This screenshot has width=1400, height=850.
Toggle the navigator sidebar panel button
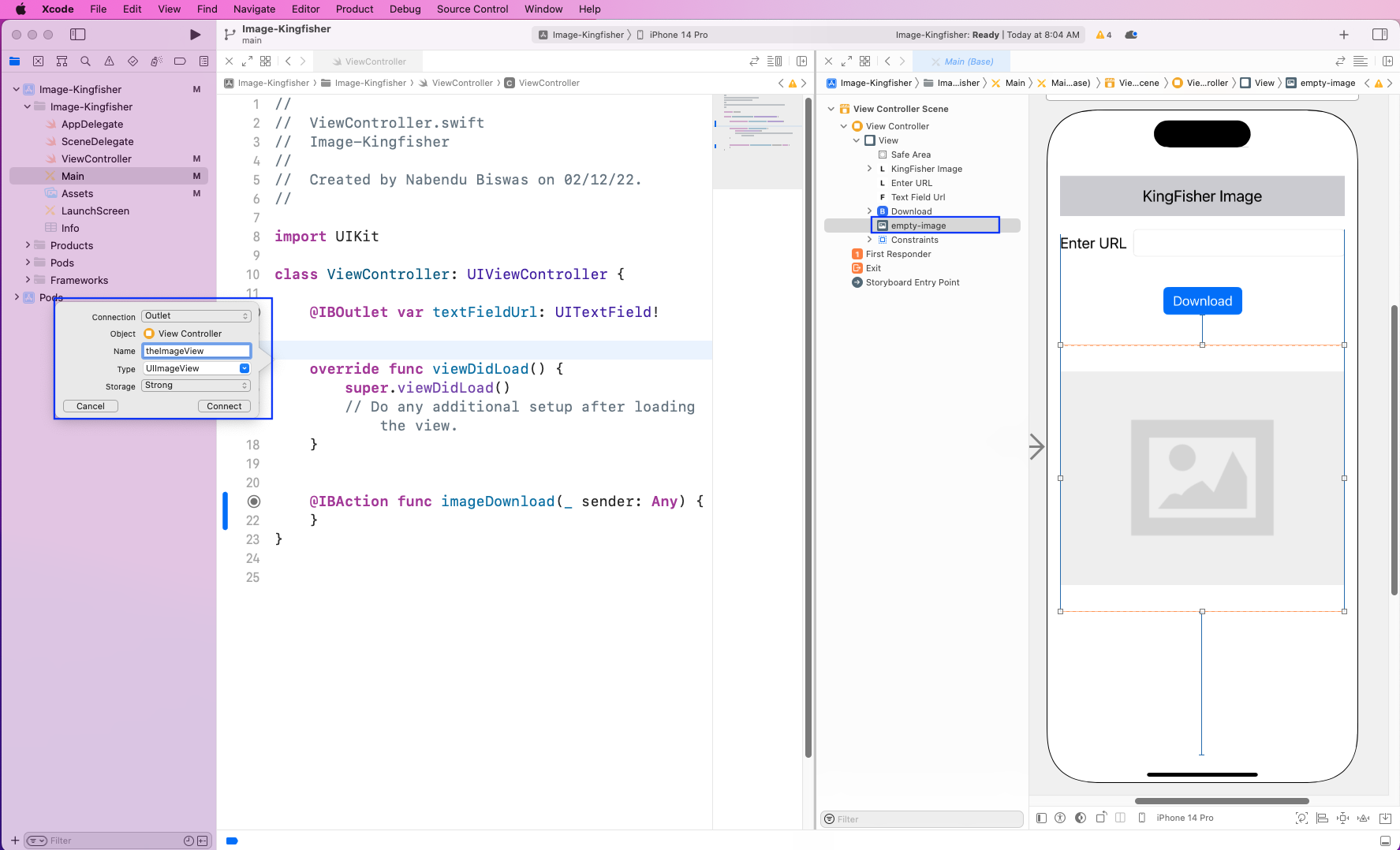(77, 35)
